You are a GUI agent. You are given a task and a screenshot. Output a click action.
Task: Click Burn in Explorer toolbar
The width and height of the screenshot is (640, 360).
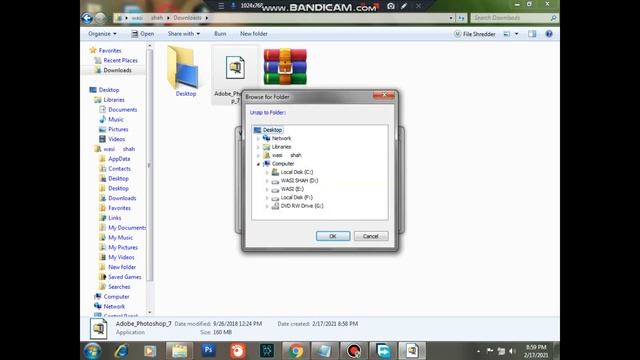pos(220,33)
